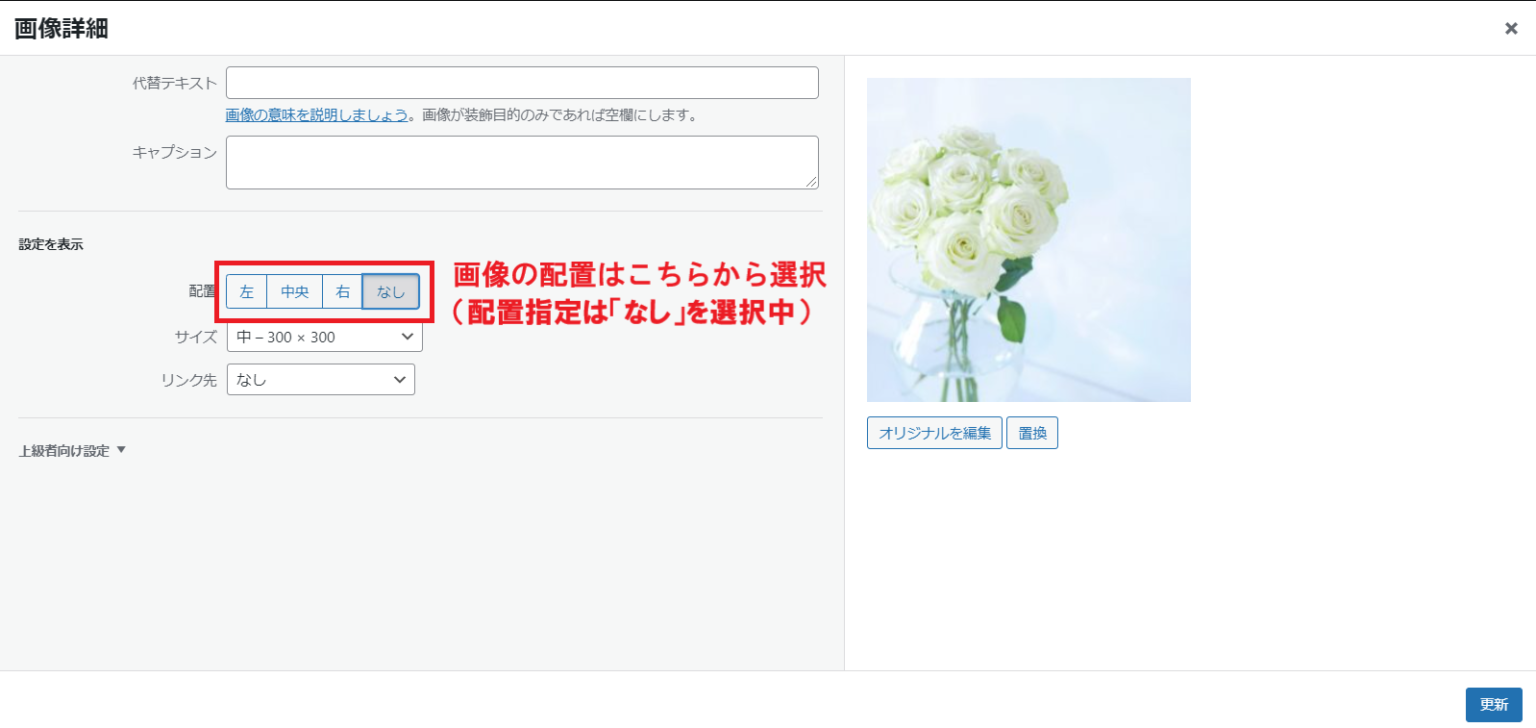The width and height of the screenshot is (1536, 728).
Task: Click the 代替テキスト input field
Action: coord(522,83)
